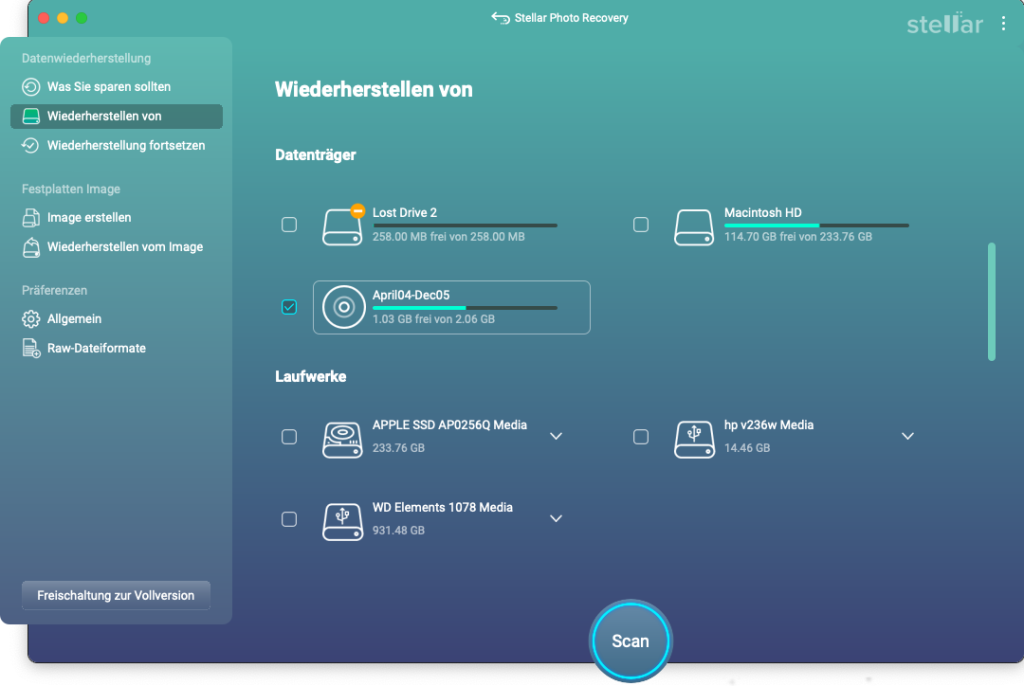Uncheck the April04-Dec05 volume
The image size is (1024, 686).
tap(289, 307)
